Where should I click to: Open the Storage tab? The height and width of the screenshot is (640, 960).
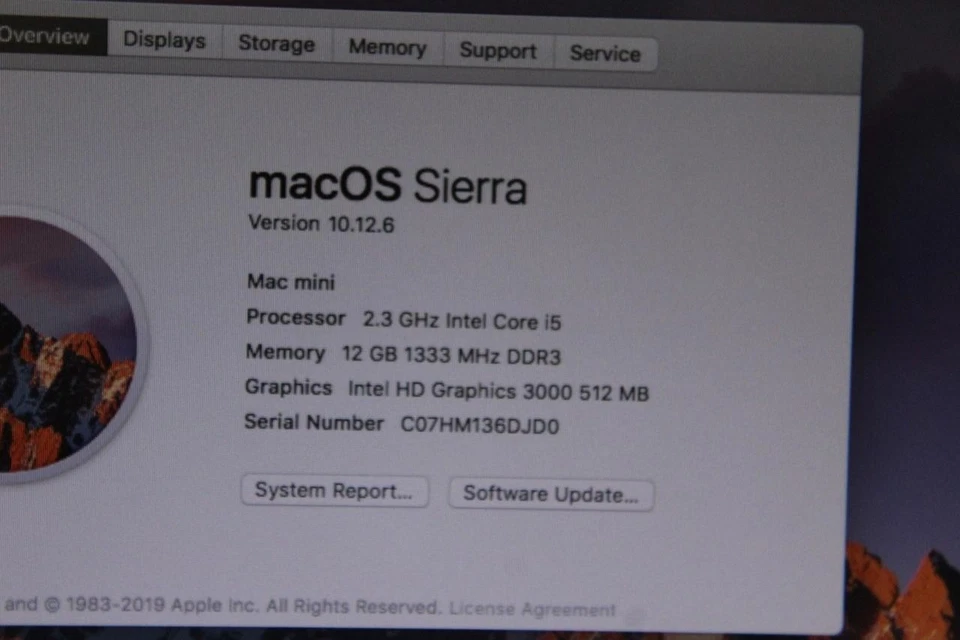pos(276,44)
